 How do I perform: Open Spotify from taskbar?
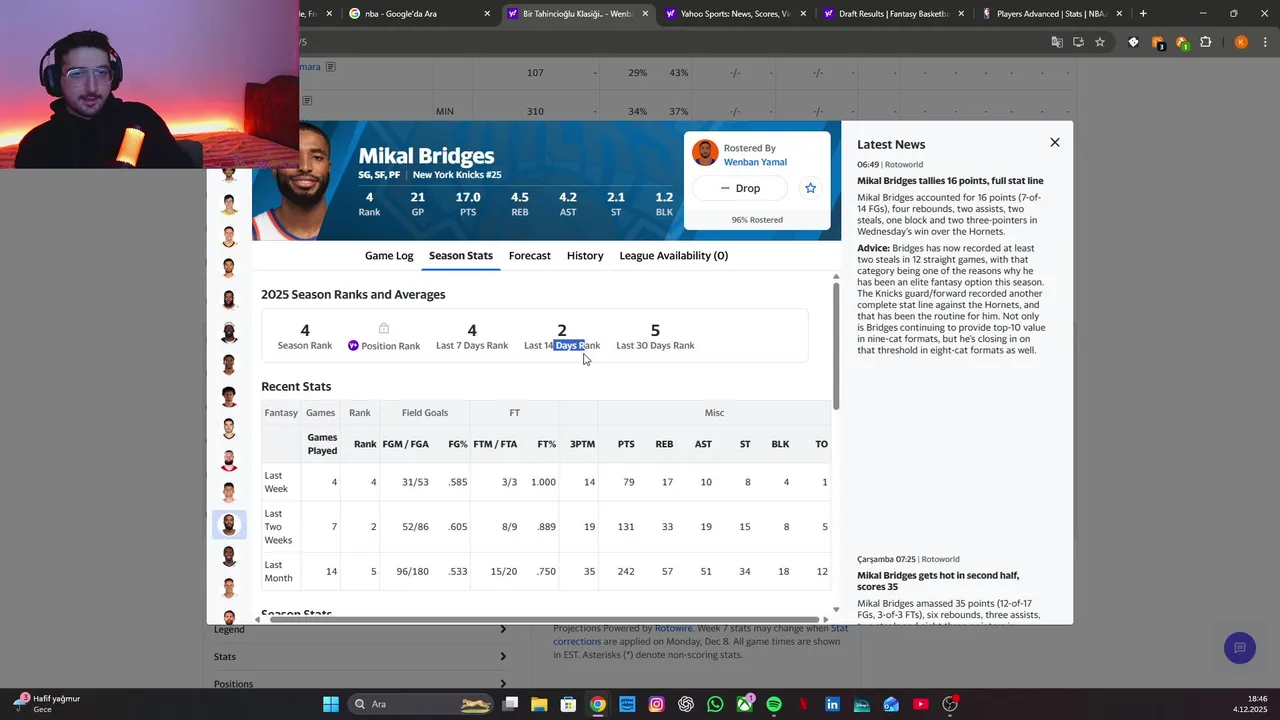774,704
